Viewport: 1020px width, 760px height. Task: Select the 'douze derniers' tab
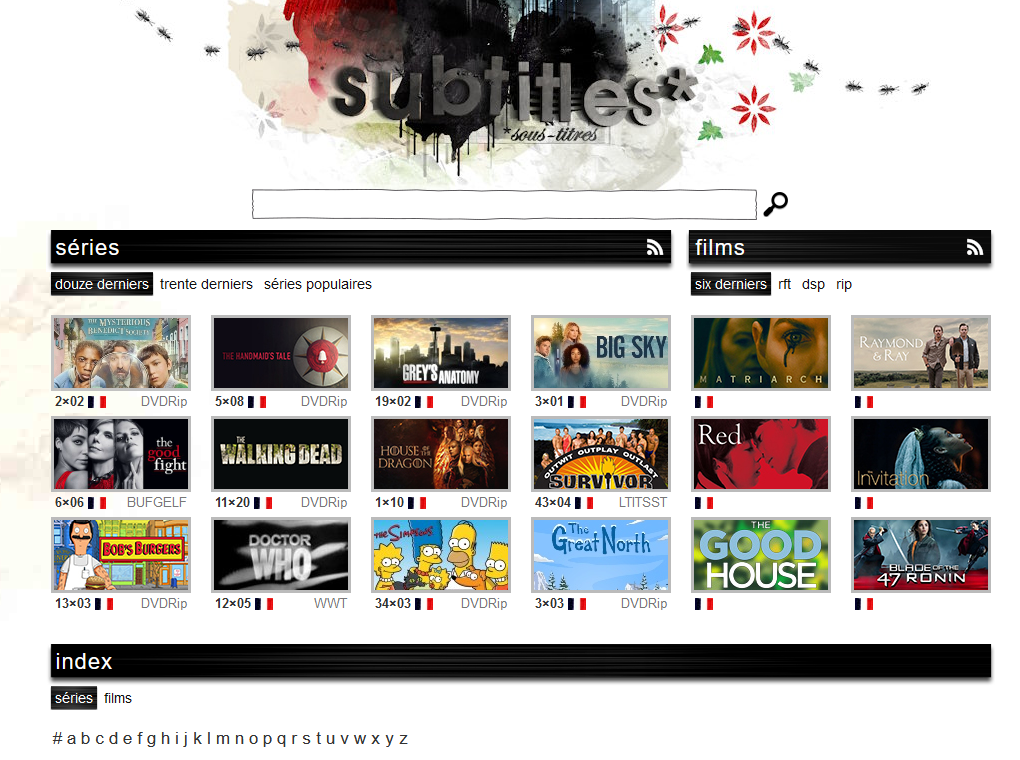pos(102,284)
